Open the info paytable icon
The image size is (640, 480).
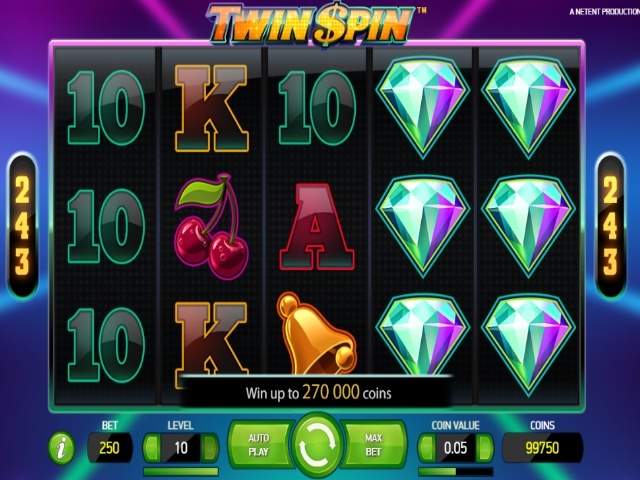[x=62, y=448]
